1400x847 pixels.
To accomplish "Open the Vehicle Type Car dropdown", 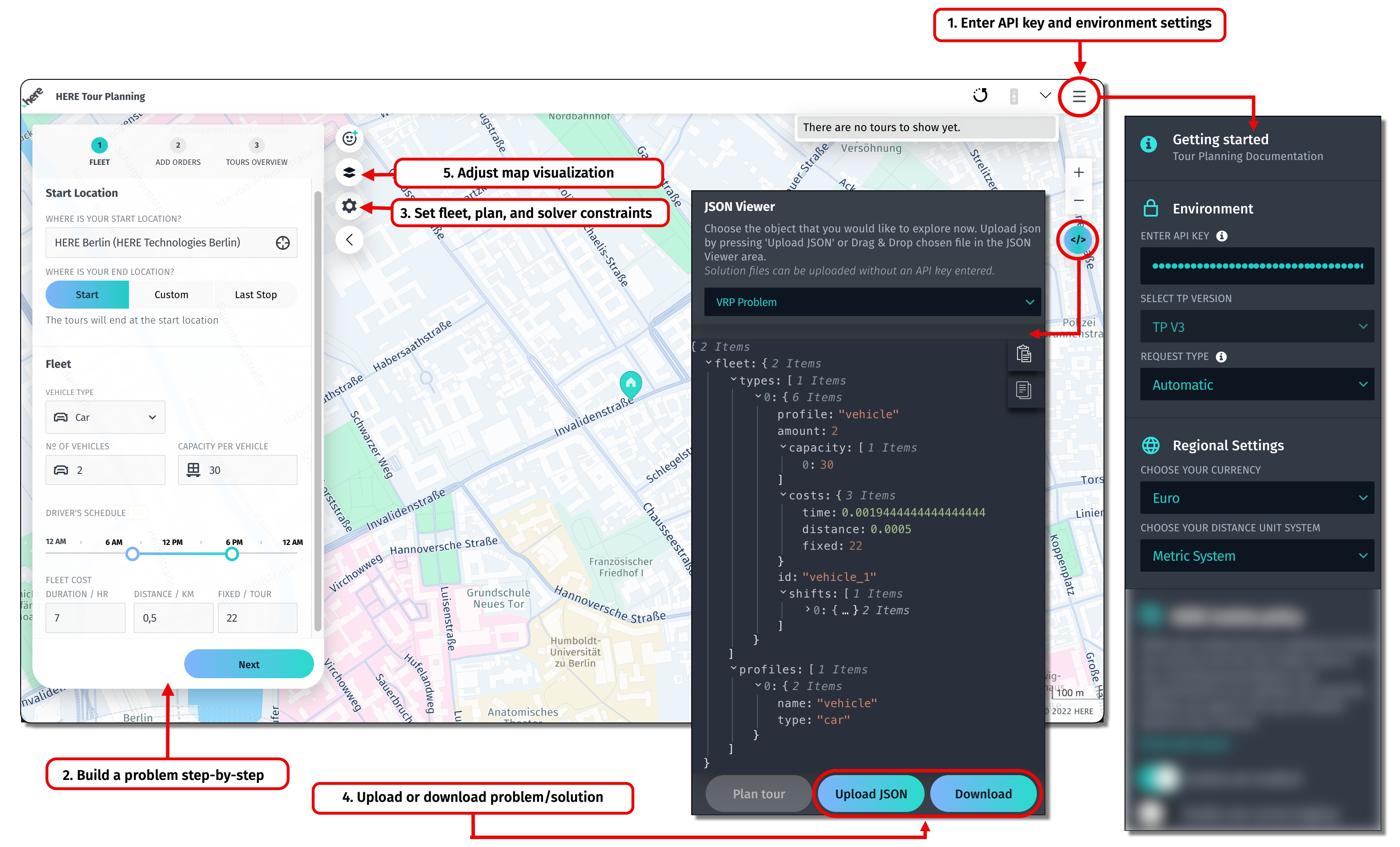I will pyautogui.click(x=105, y=417).
